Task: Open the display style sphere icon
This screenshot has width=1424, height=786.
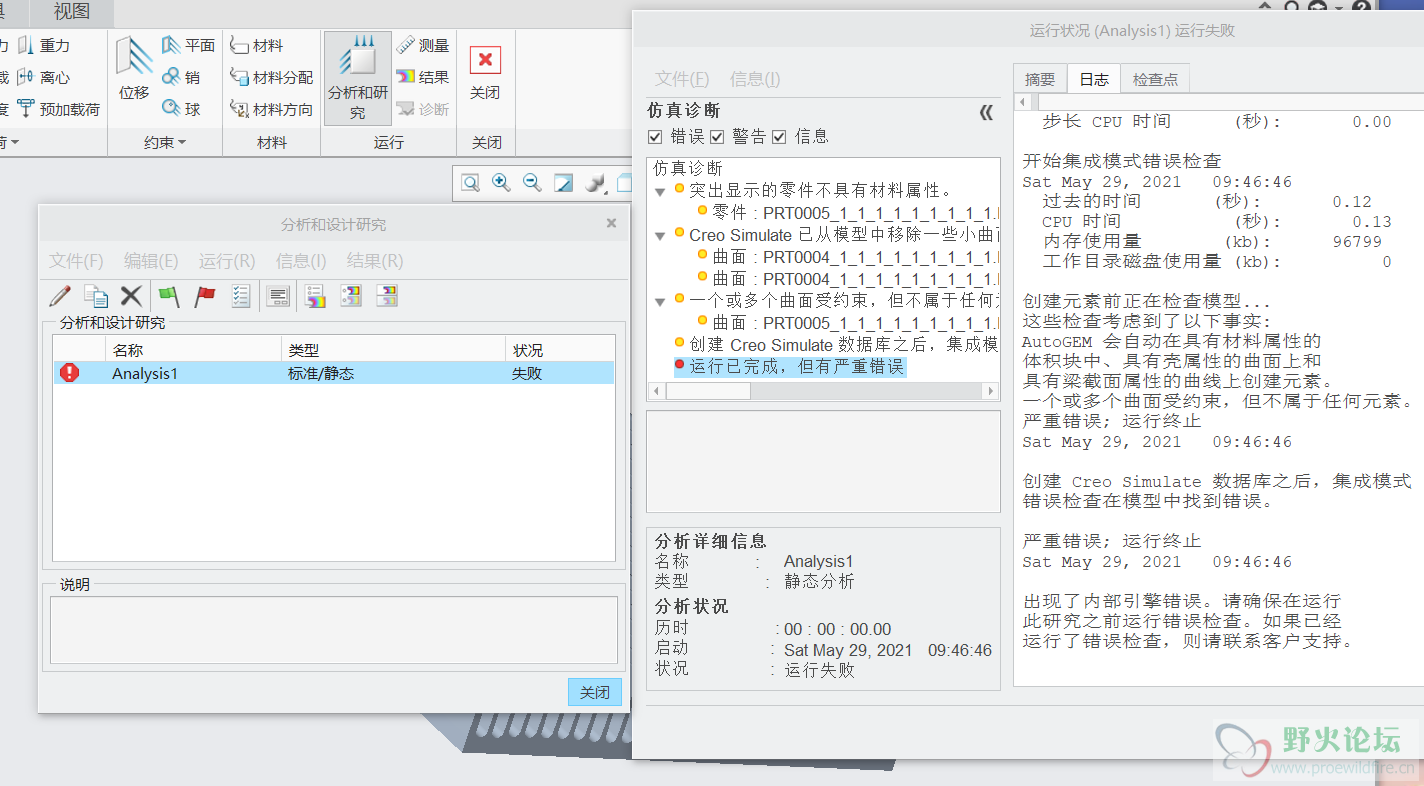Action: click(595, 183)
